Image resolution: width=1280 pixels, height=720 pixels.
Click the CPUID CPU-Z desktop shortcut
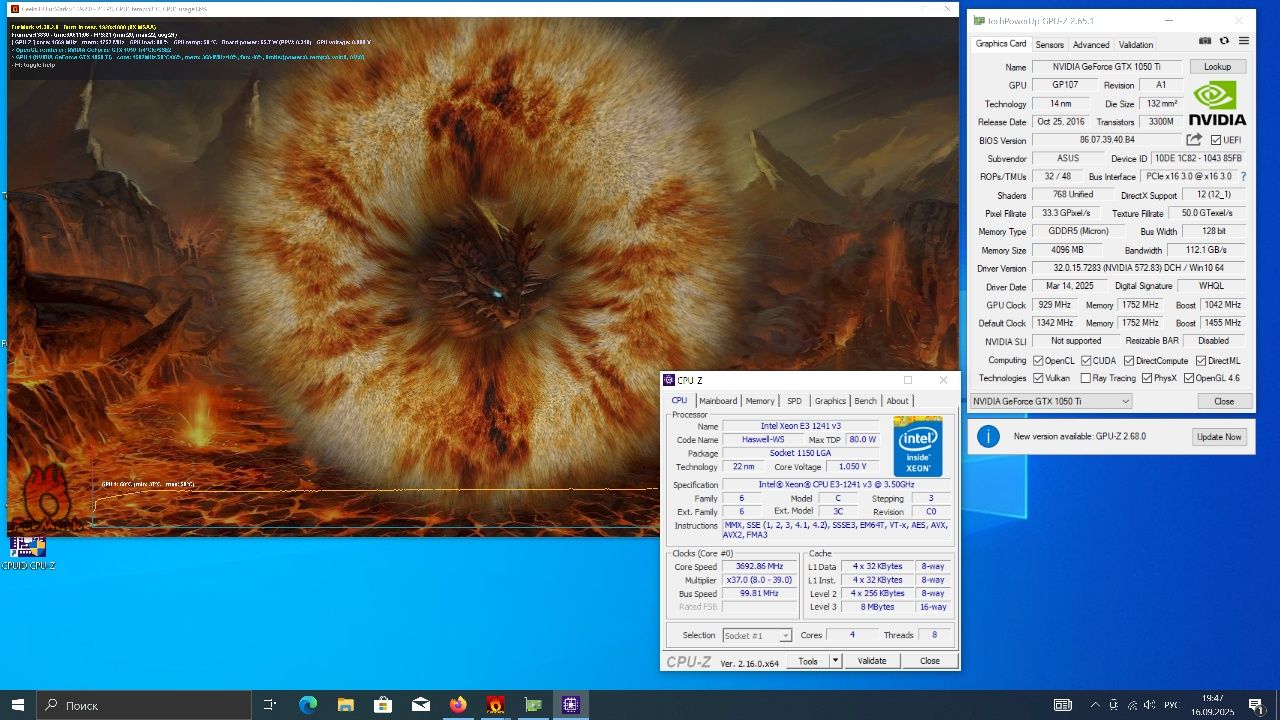(x=27, y=553)
